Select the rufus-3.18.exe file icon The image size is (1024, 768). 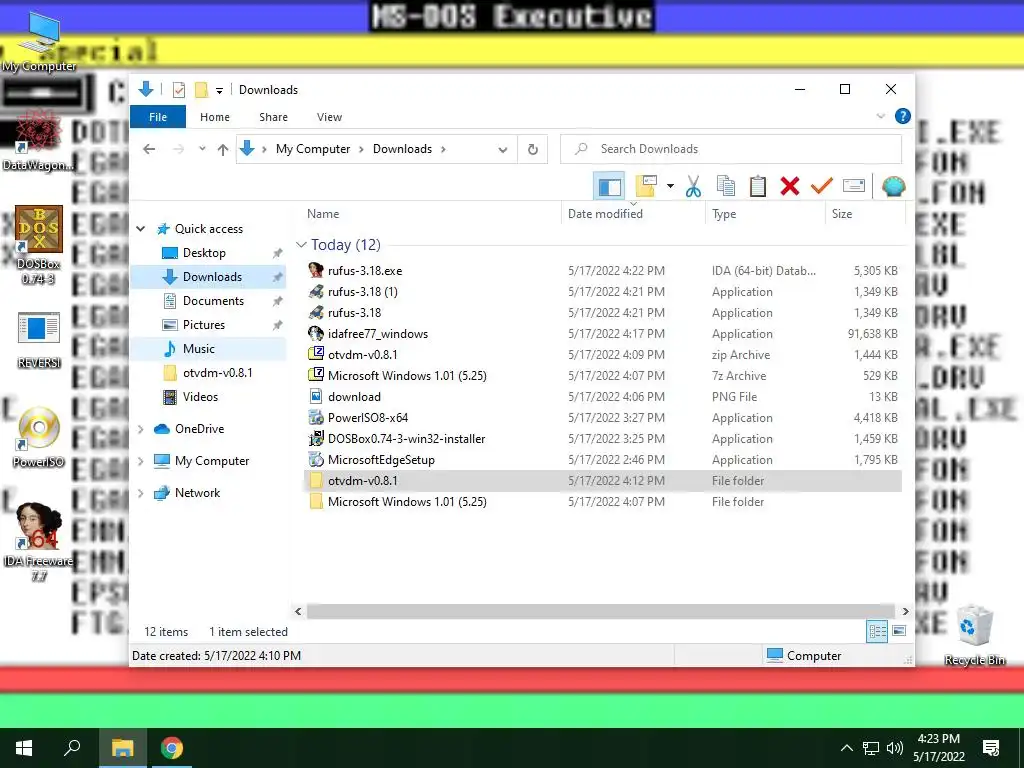pyautogui.click(x=316, y=270)
